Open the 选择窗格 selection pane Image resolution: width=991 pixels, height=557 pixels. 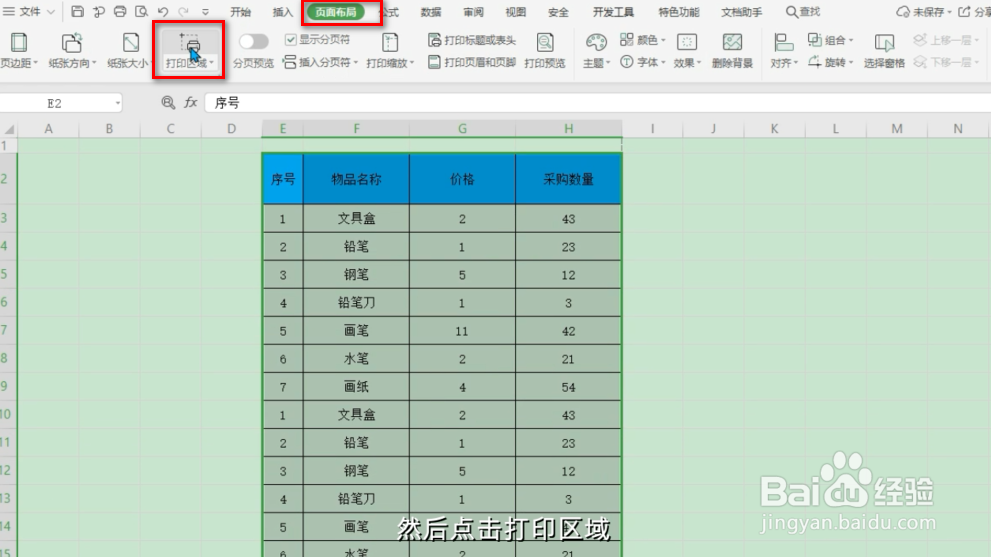tap(884, 51)
